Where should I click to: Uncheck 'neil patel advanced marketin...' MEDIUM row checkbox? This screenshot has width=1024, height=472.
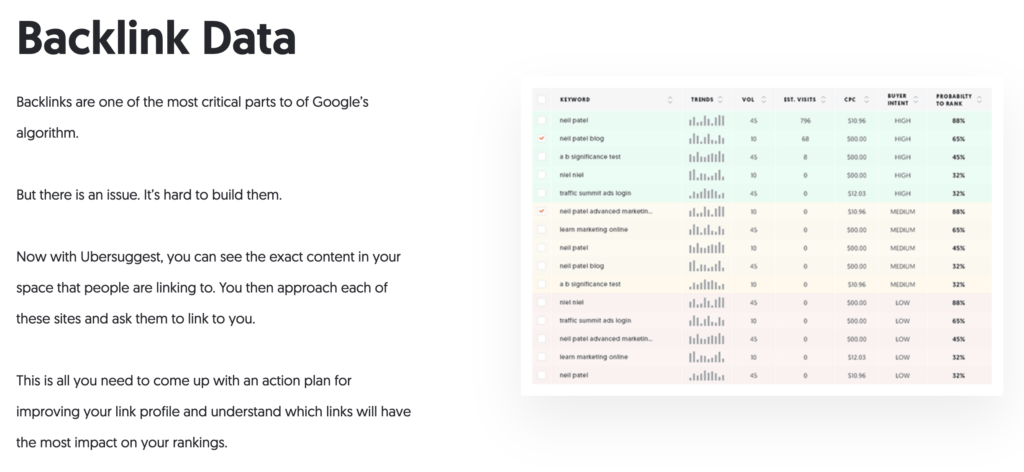point(541,212)
